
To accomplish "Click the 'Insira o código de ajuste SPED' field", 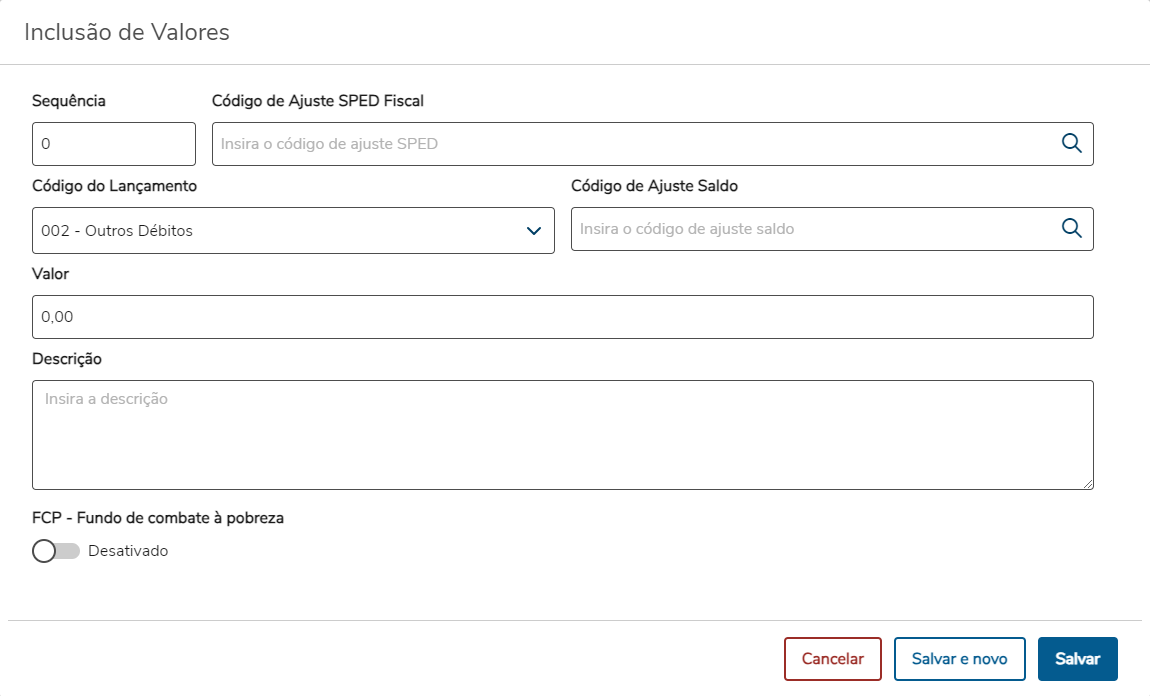I will 630,144.
